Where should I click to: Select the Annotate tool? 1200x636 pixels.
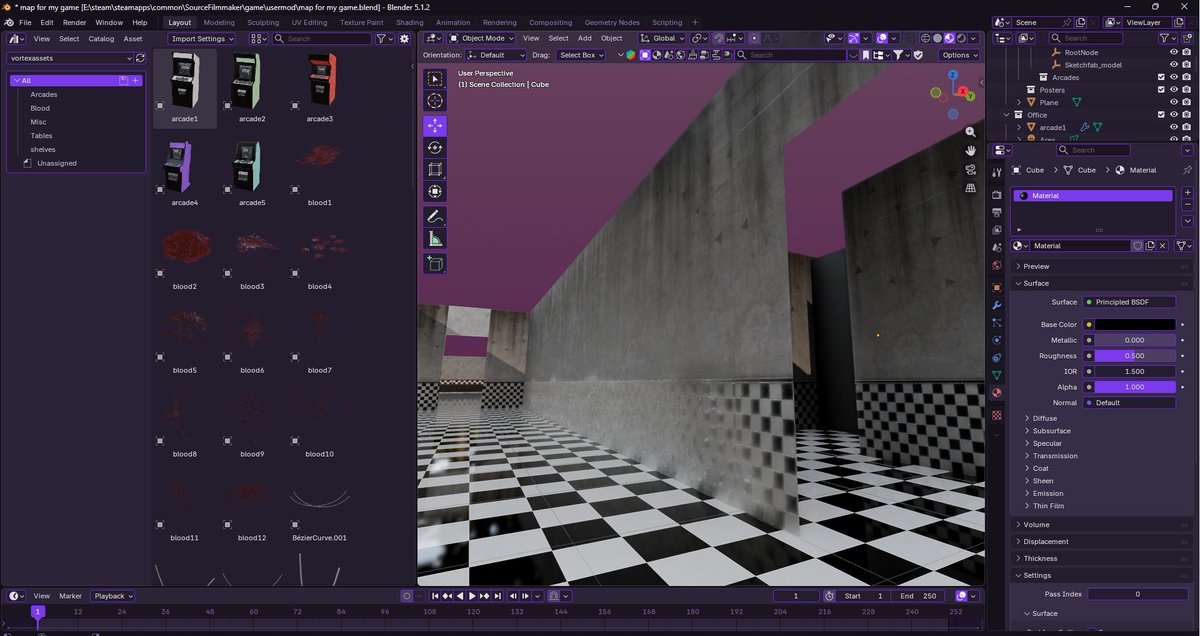(435, 217)
